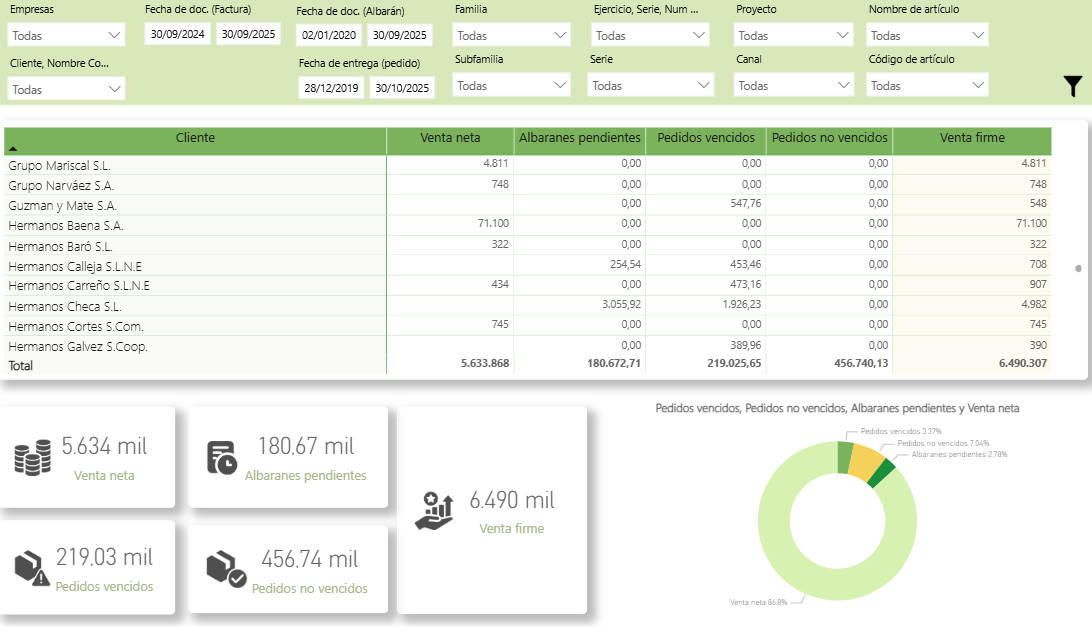Sort by Pedidos vencidos column header
Screen dimensions: 1092x627
[706, 138]
